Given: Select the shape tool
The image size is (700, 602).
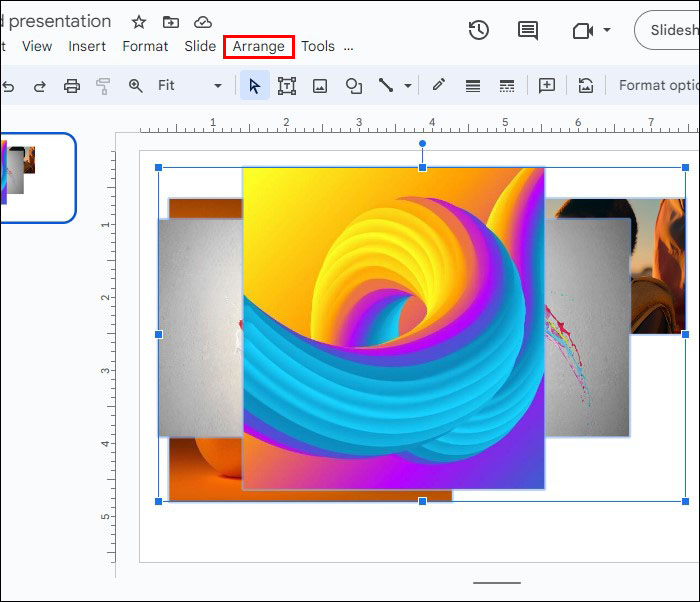Looking at the screenshot, I should click(x=353, y=86).
